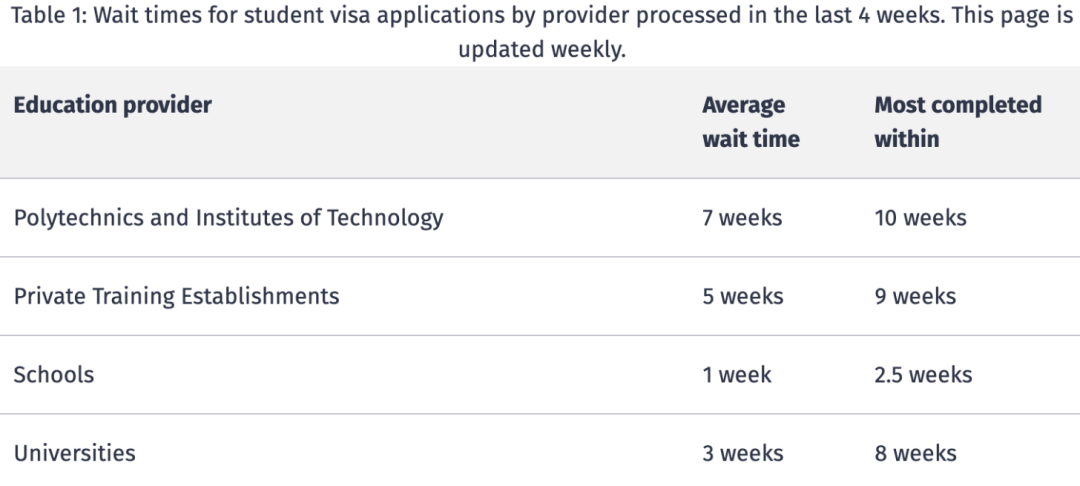Click the word 'Technology' in Polytechnics row
The width and height of the screenshot is (1080, 486).
(385, 218)
